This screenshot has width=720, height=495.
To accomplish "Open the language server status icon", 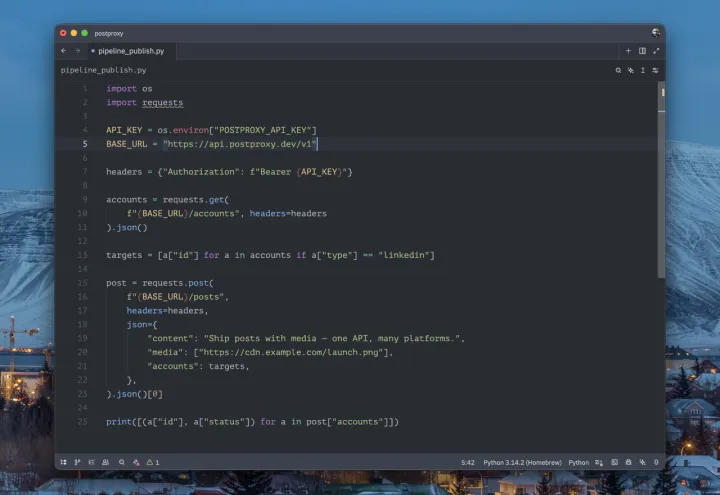I will coord(136,462).
